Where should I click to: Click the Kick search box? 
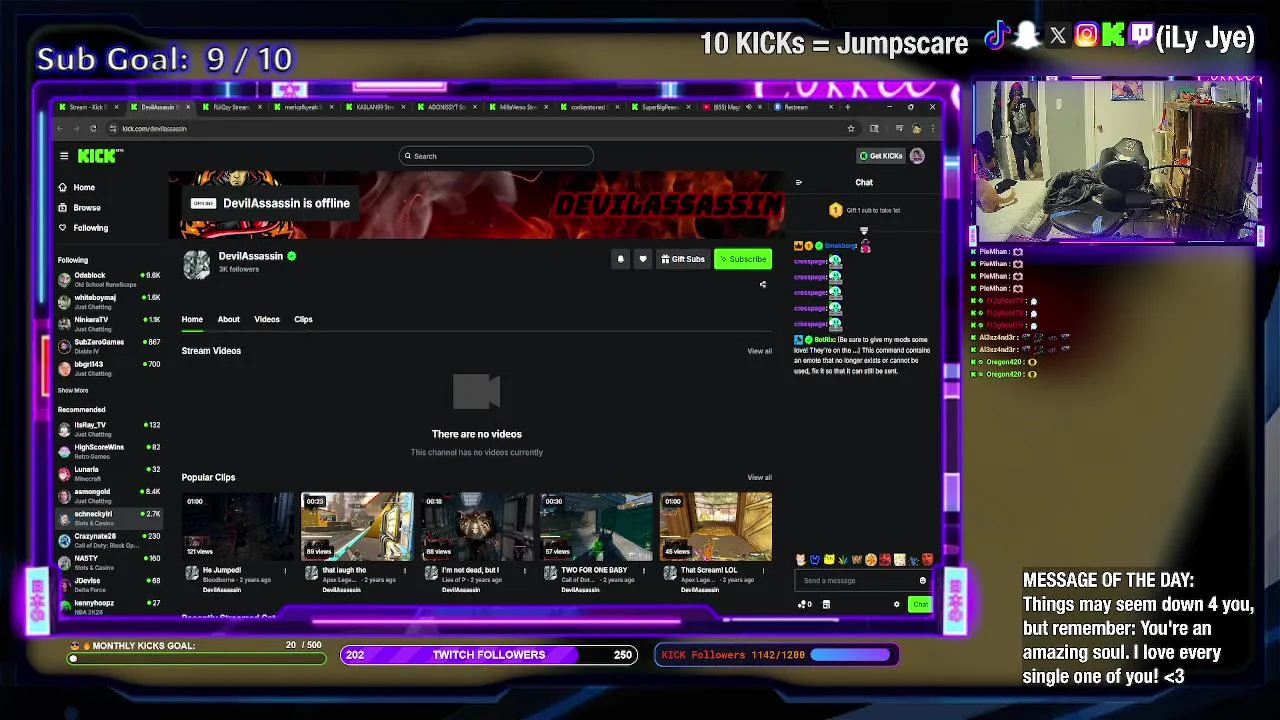click(x=496, y=156)
